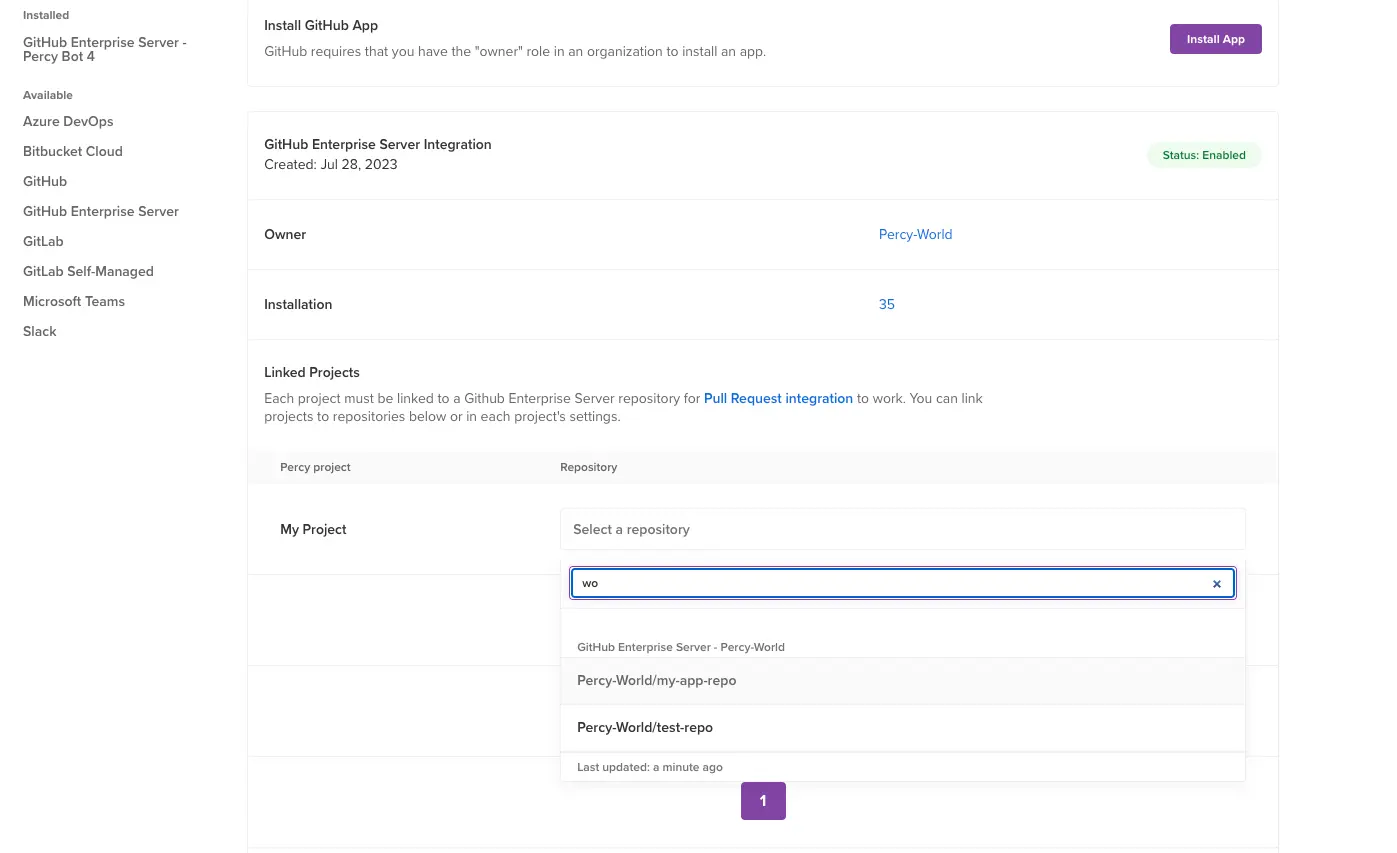
Task: Open the Percy-World owner link
Action: 915,235
